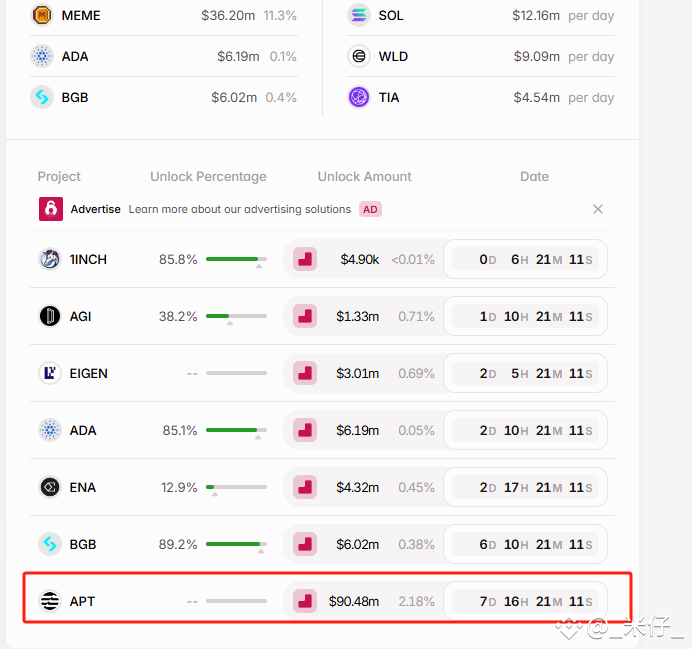Click MEME's $36.20m value

[228, 15]
